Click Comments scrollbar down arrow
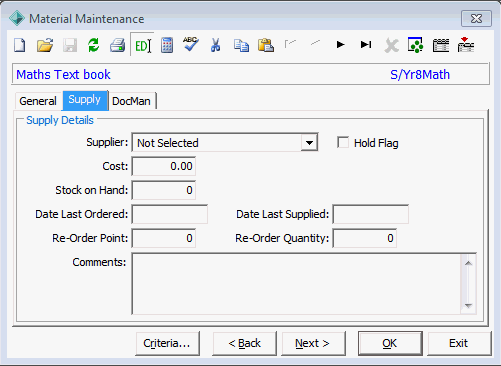This screenshot has width=501, height=366. 468,305
